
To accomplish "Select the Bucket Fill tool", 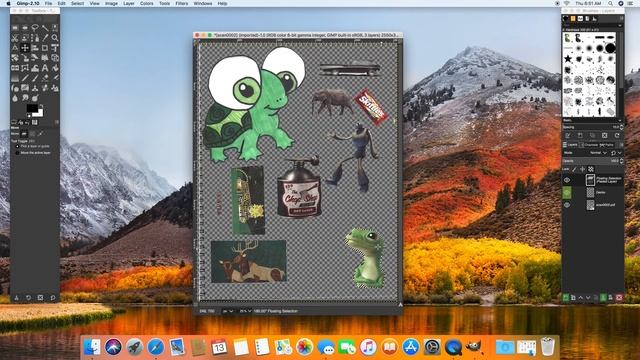I will click(x=55, y=68).
